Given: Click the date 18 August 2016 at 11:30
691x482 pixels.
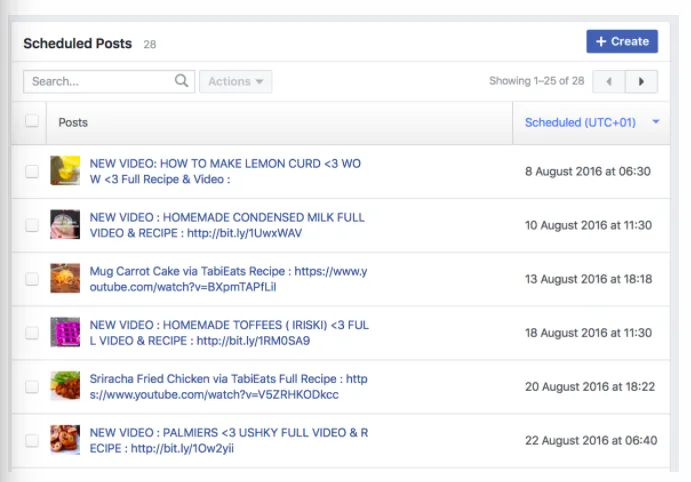Looking at the screenshot, I should 588,333.
